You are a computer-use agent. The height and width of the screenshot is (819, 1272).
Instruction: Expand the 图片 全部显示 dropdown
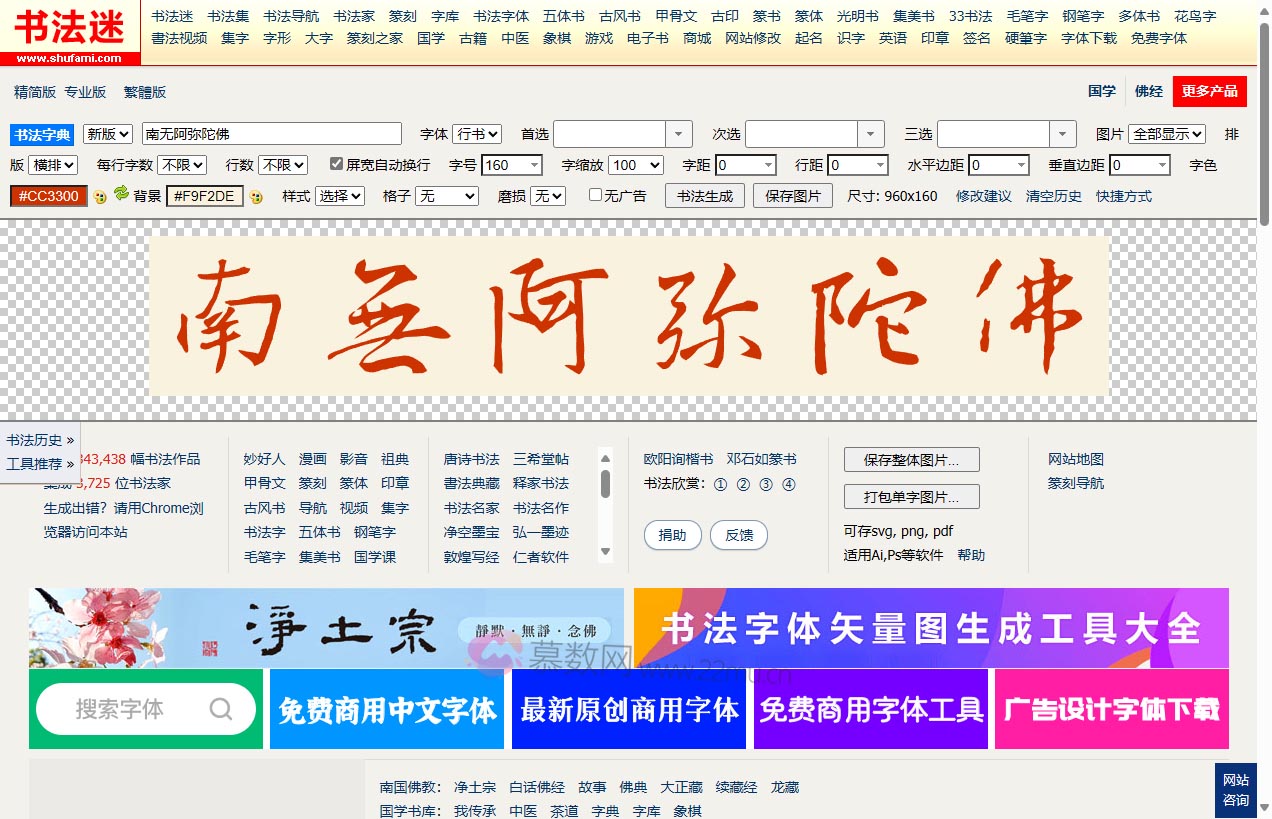point(1167,132)
